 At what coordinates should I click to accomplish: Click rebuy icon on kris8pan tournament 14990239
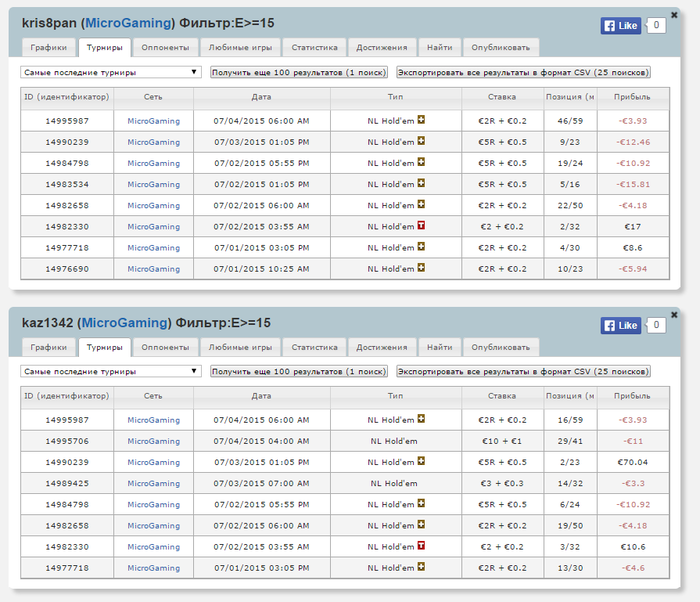pyautogui.click(x=421, y=141)
